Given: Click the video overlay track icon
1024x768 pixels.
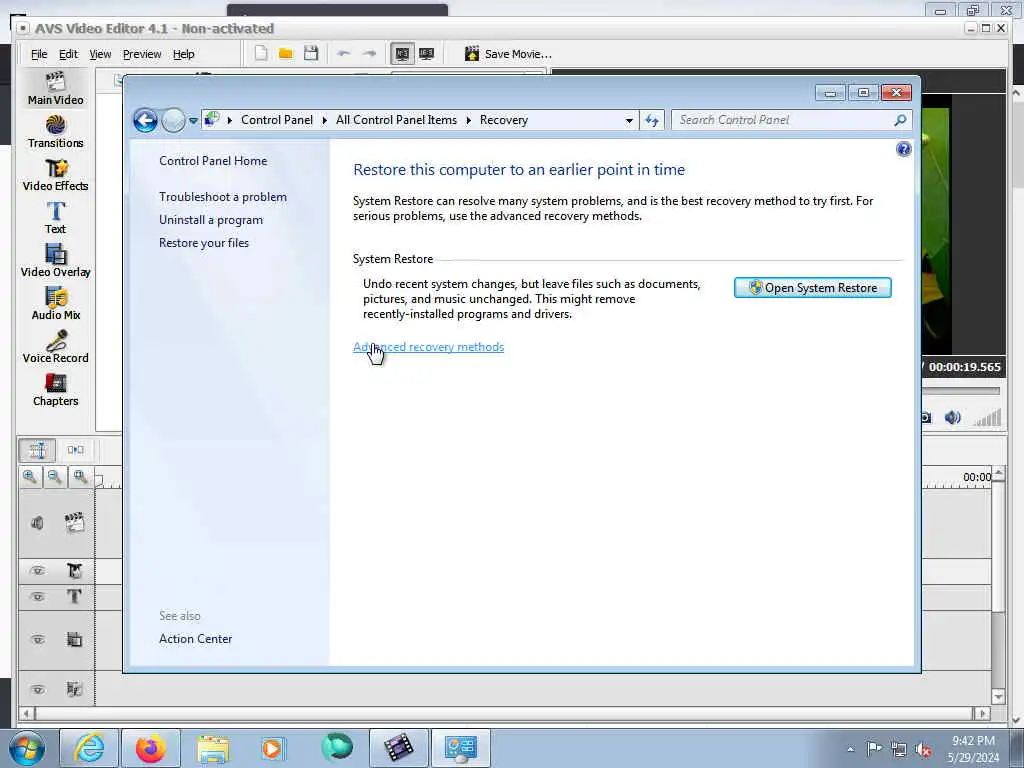Looking at the screenshot, I should [x=74, y=639].
